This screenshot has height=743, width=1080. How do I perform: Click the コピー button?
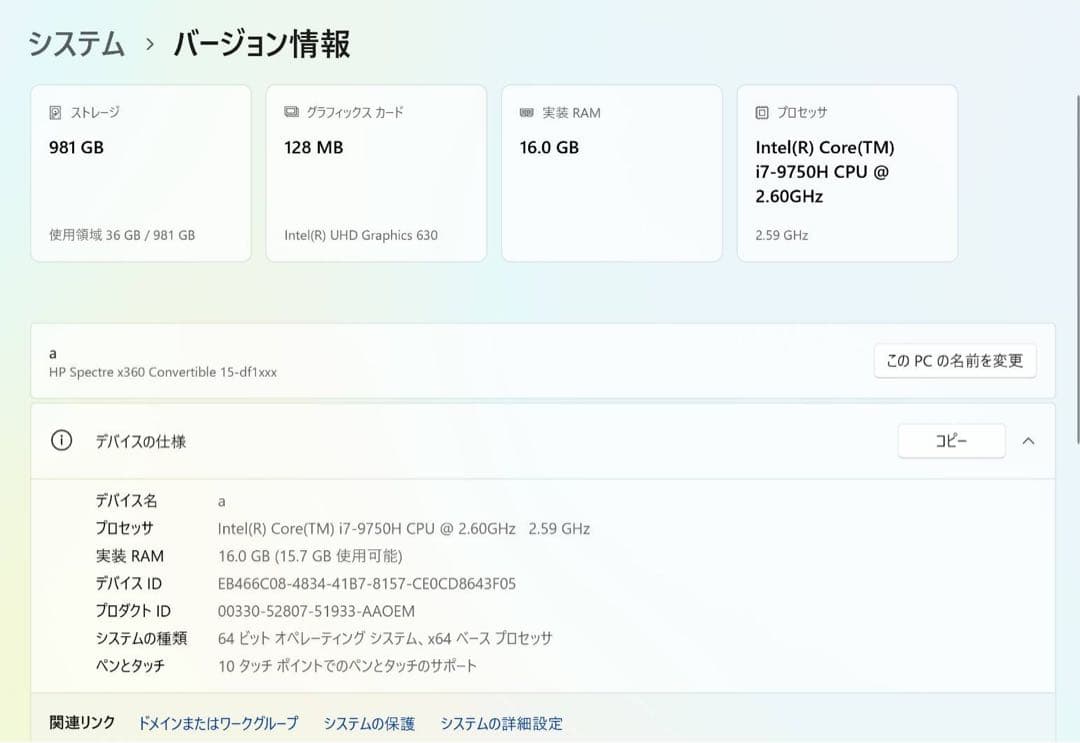[x=951, y=440]
